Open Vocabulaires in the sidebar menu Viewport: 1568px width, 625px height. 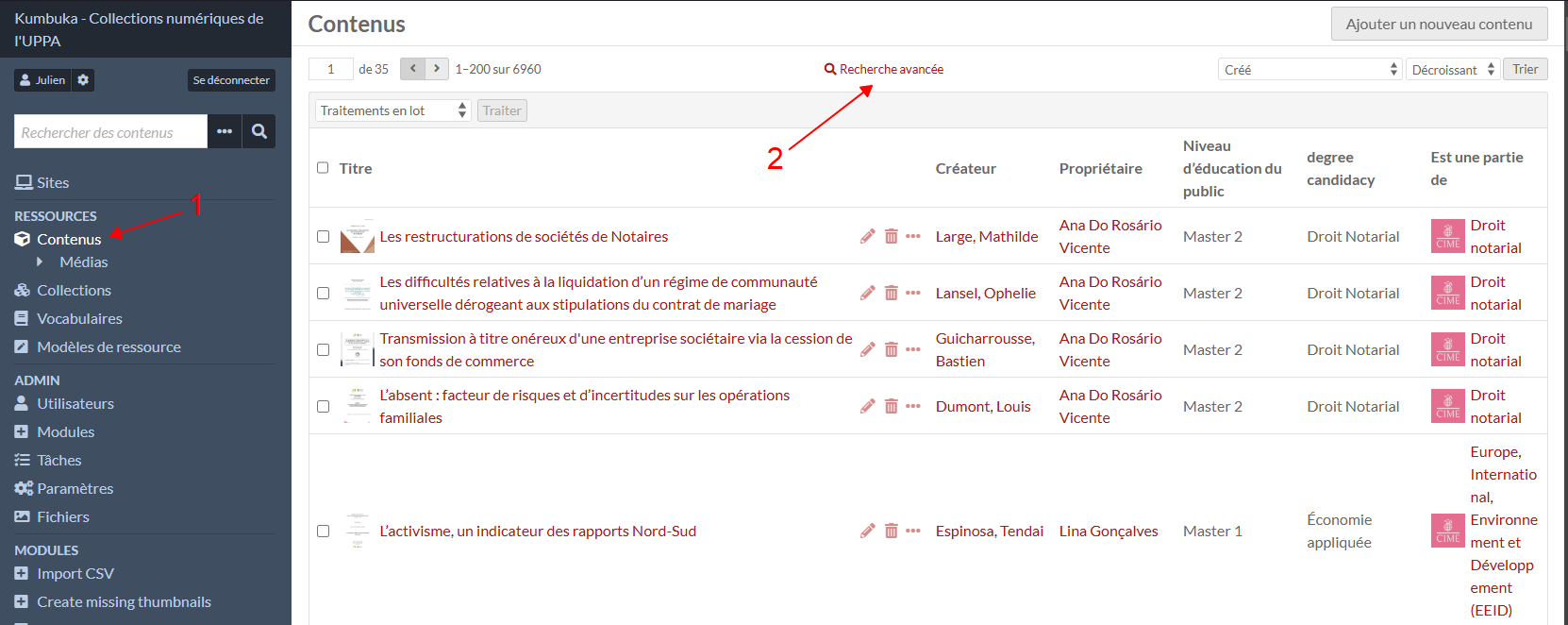pyautogui.click(x=79, y=318)
